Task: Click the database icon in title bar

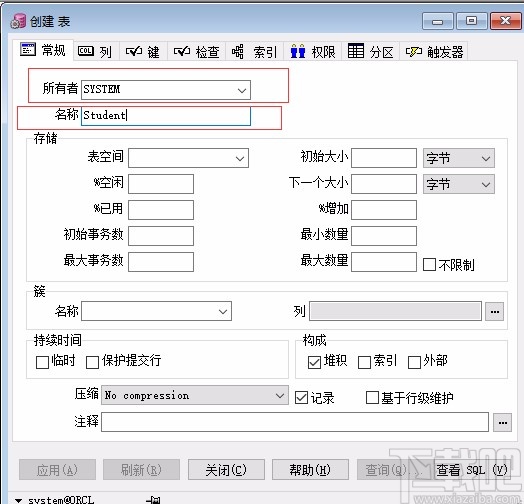Action: pos(18,21)
